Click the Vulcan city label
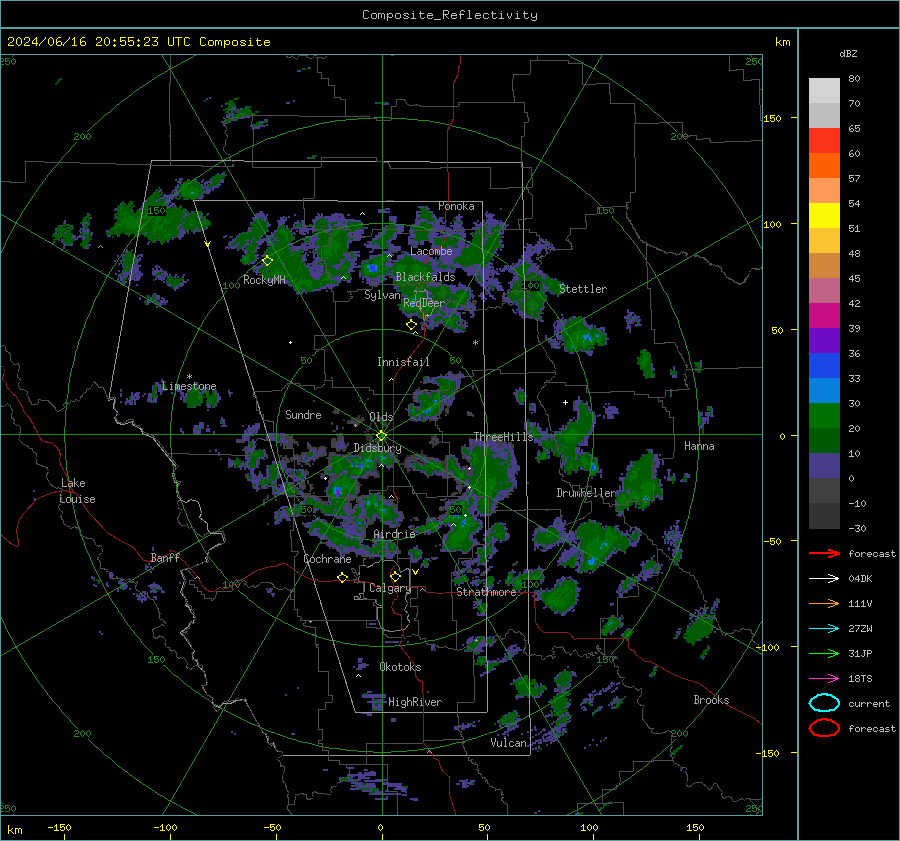The image size is (900, 841). tap(508, 743)
